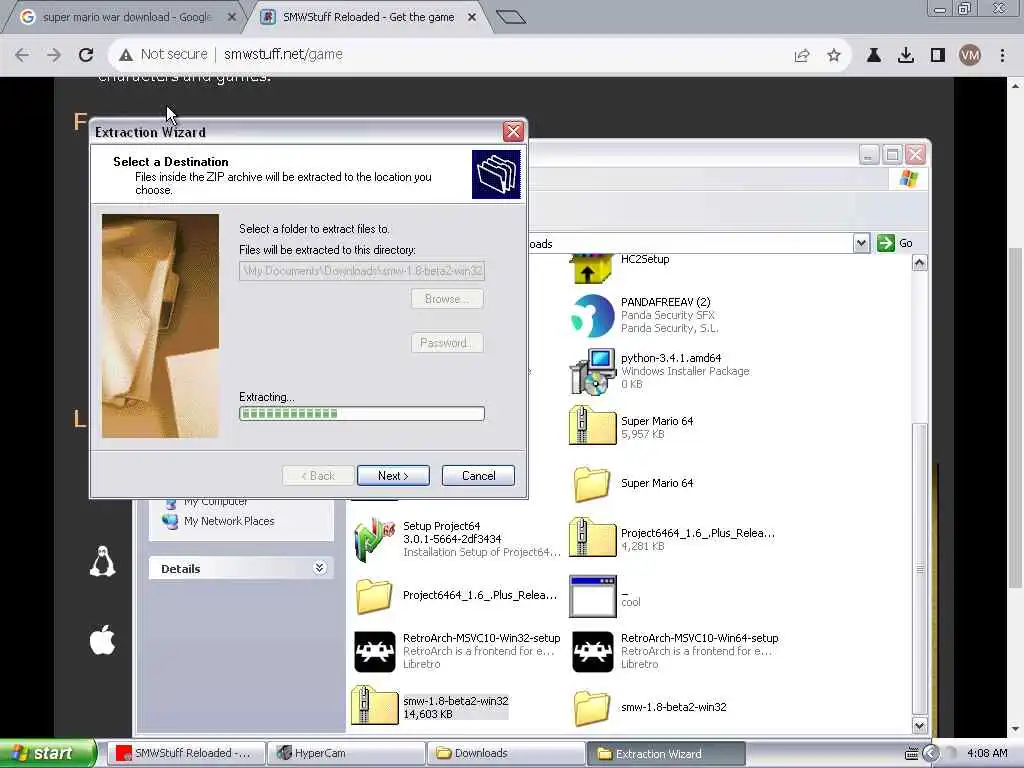The width and height of the screenshot is (1024, 768).
Task: Click the Back button in the wizard
Action: coord(319,475)
